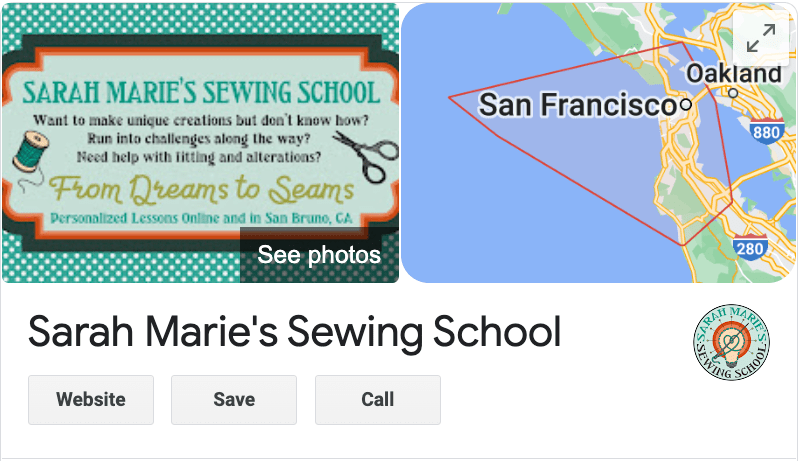The image size is (802, 461).
Task: Click the Sarah Marie's Sewing School title heading
Action: pyautogui.click(x=295, y=332)
